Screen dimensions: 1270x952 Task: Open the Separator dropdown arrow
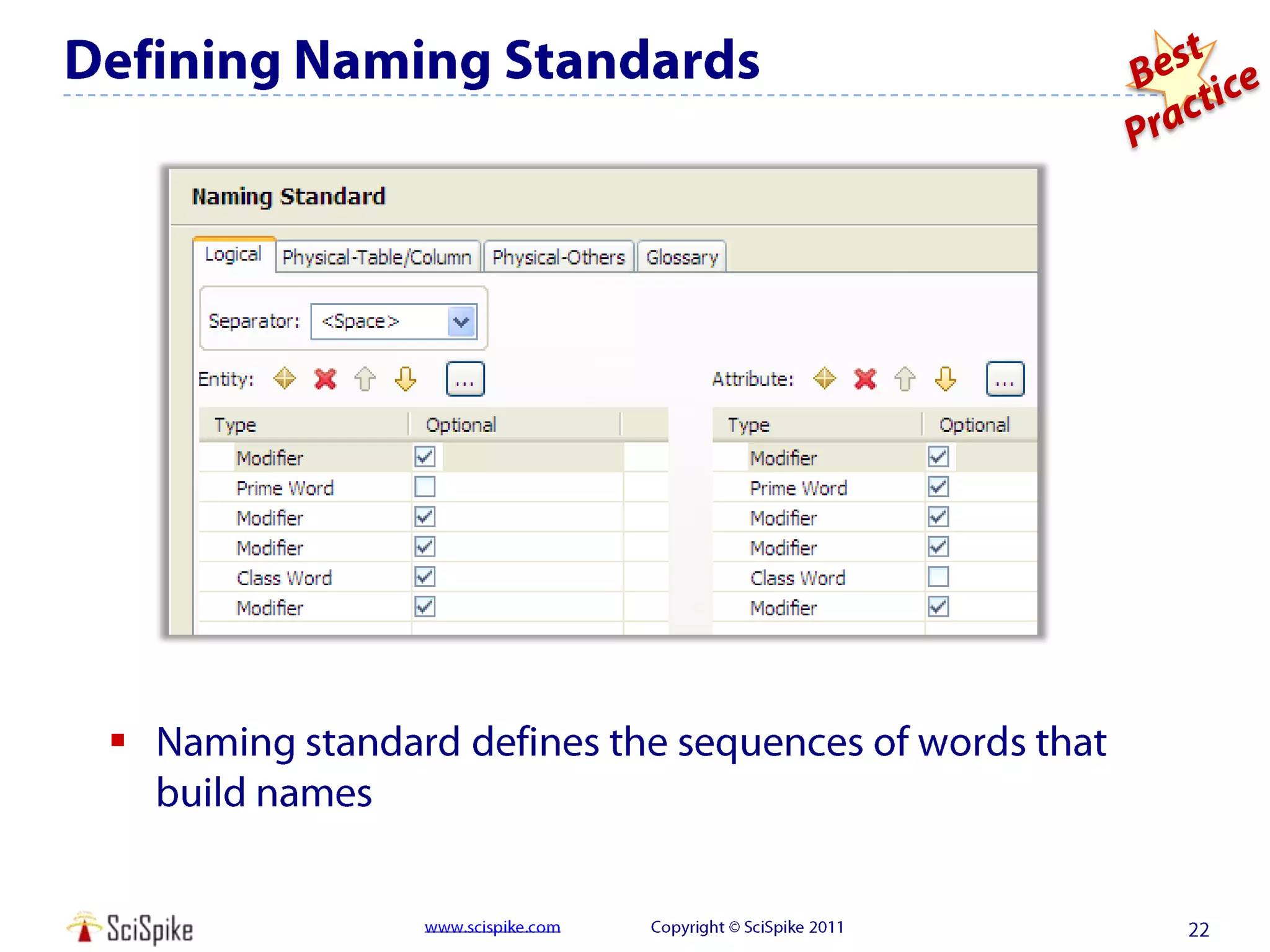pos(461,322)
